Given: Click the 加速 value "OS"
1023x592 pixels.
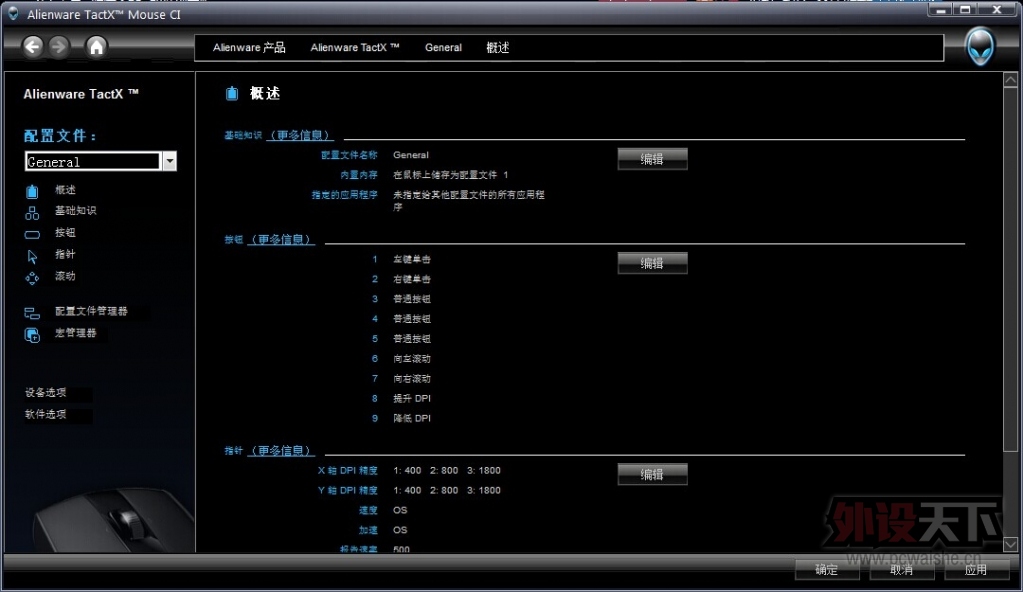Looking at the screenshot, I should tap(400, 530).
